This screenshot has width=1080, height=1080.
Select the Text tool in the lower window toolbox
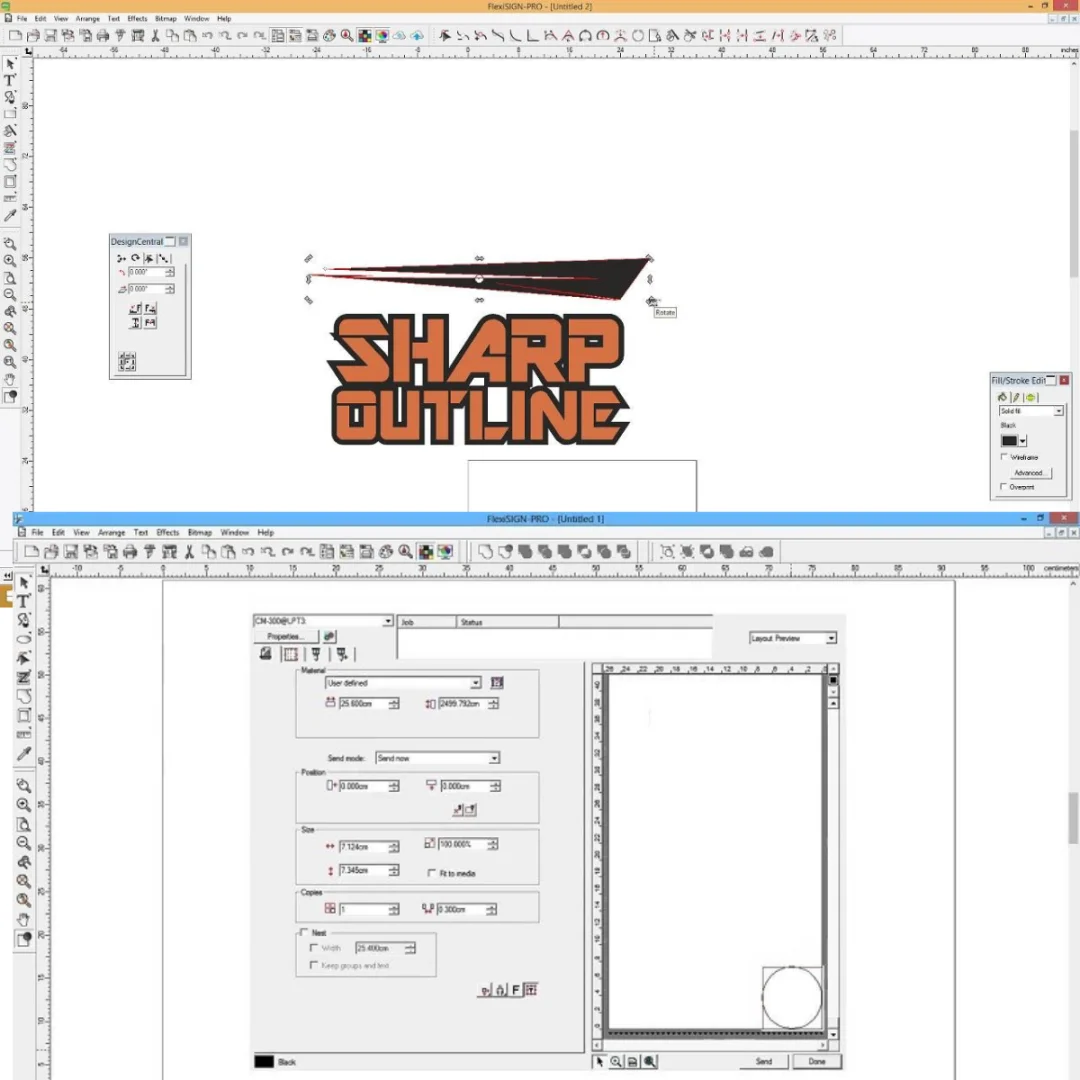[x=24, y=601]
